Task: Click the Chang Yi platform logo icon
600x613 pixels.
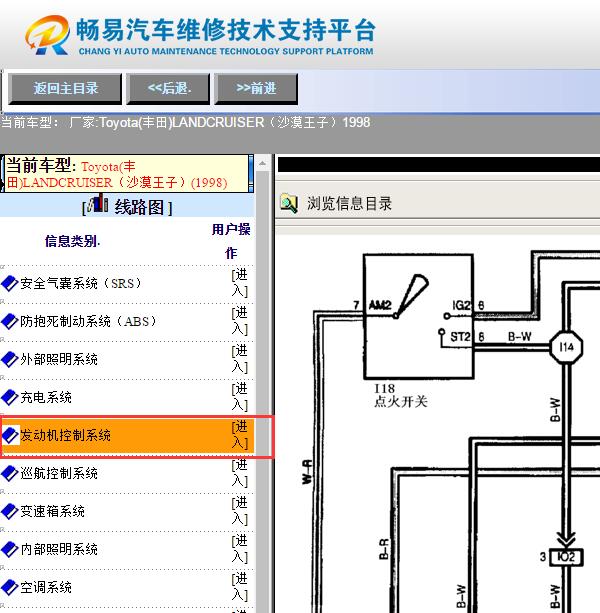Action: point(47,35)
